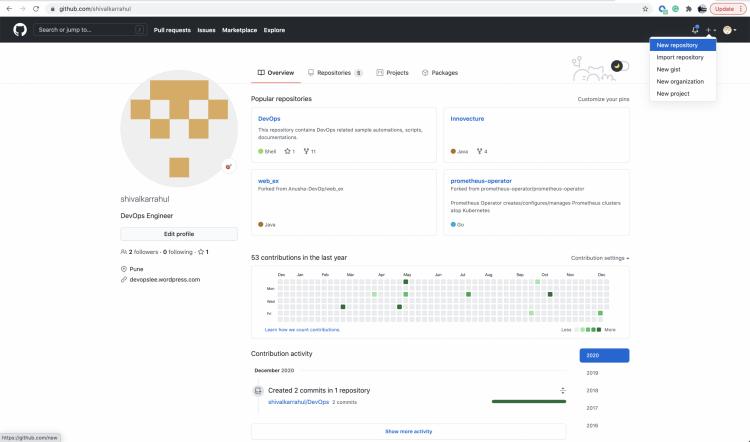Click the set status emoji on avatar
750x442 pixels.
[x=228, y=167]
